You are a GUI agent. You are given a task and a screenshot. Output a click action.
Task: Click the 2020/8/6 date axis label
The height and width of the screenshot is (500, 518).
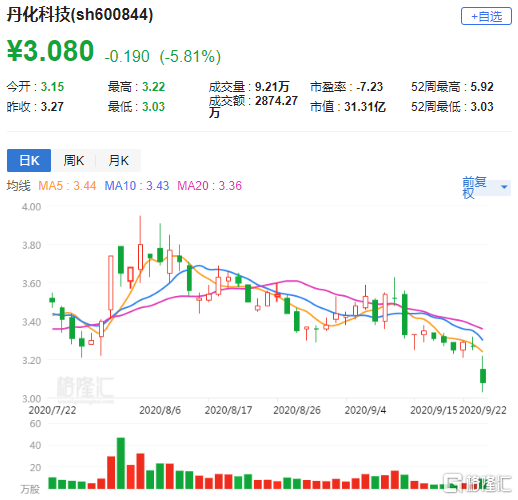160,410
